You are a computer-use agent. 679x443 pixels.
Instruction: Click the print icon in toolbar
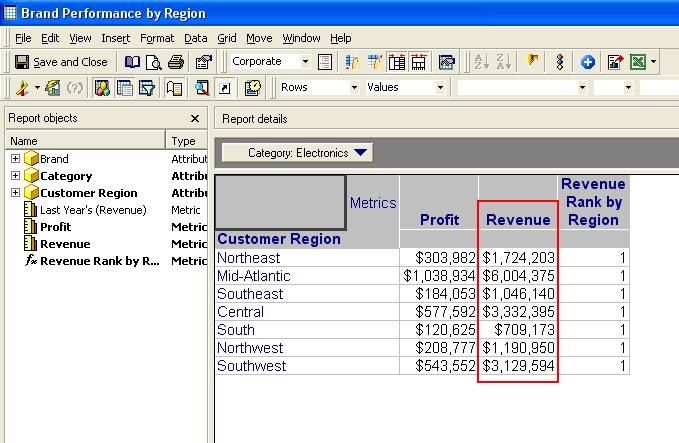[x=176, y=62]
